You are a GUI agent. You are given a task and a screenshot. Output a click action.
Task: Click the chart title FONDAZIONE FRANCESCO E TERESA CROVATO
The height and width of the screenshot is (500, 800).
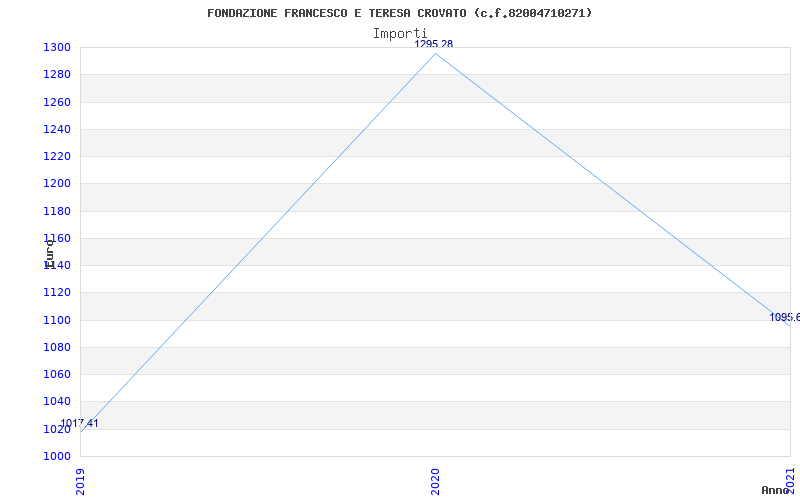399,13
